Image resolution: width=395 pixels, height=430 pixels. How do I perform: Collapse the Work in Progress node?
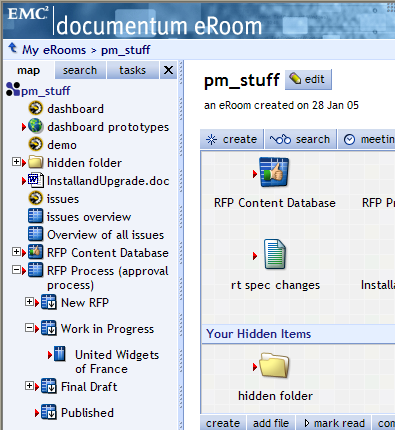pyautogui.click(x=29, y=328)
